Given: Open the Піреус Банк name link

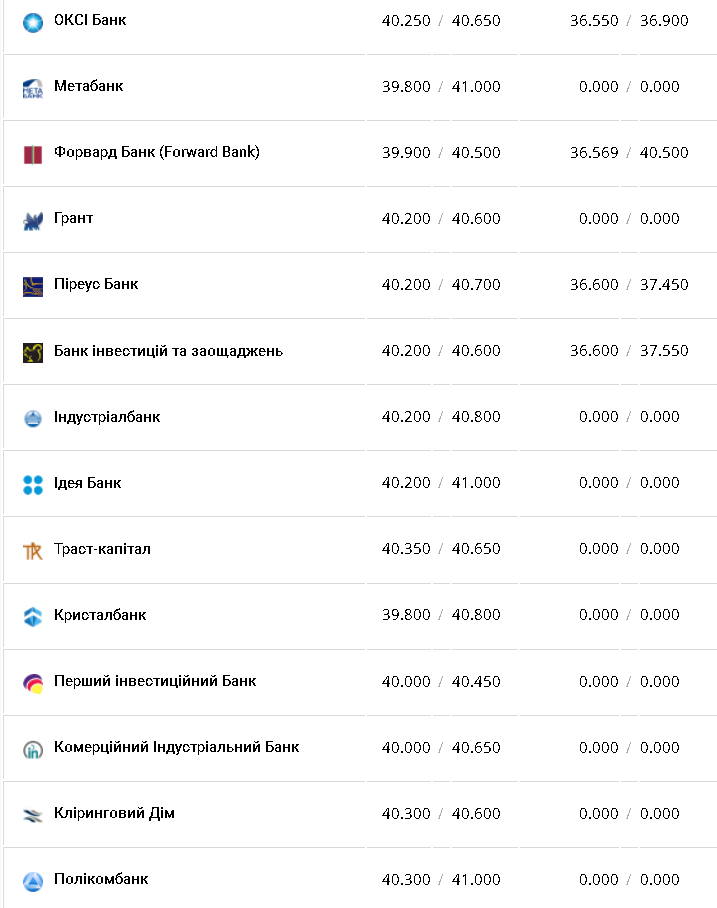Looking at the screenshot, I should click(x=96, y=284).
